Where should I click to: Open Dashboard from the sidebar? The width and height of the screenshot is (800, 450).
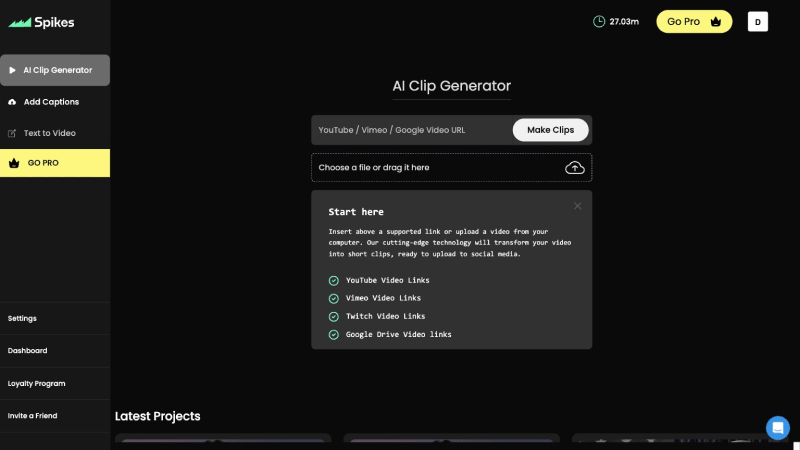point(28,350)
